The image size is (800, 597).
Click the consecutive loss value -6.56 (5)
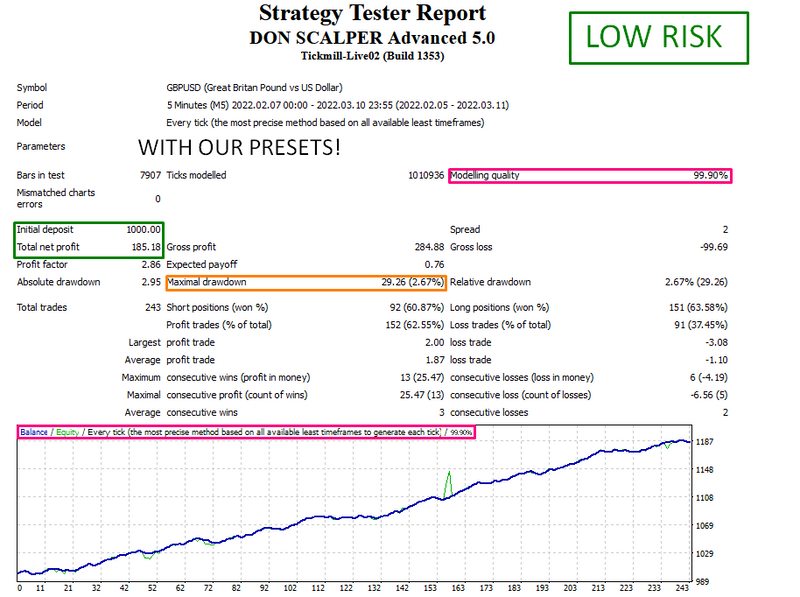(x=709, y=395)
